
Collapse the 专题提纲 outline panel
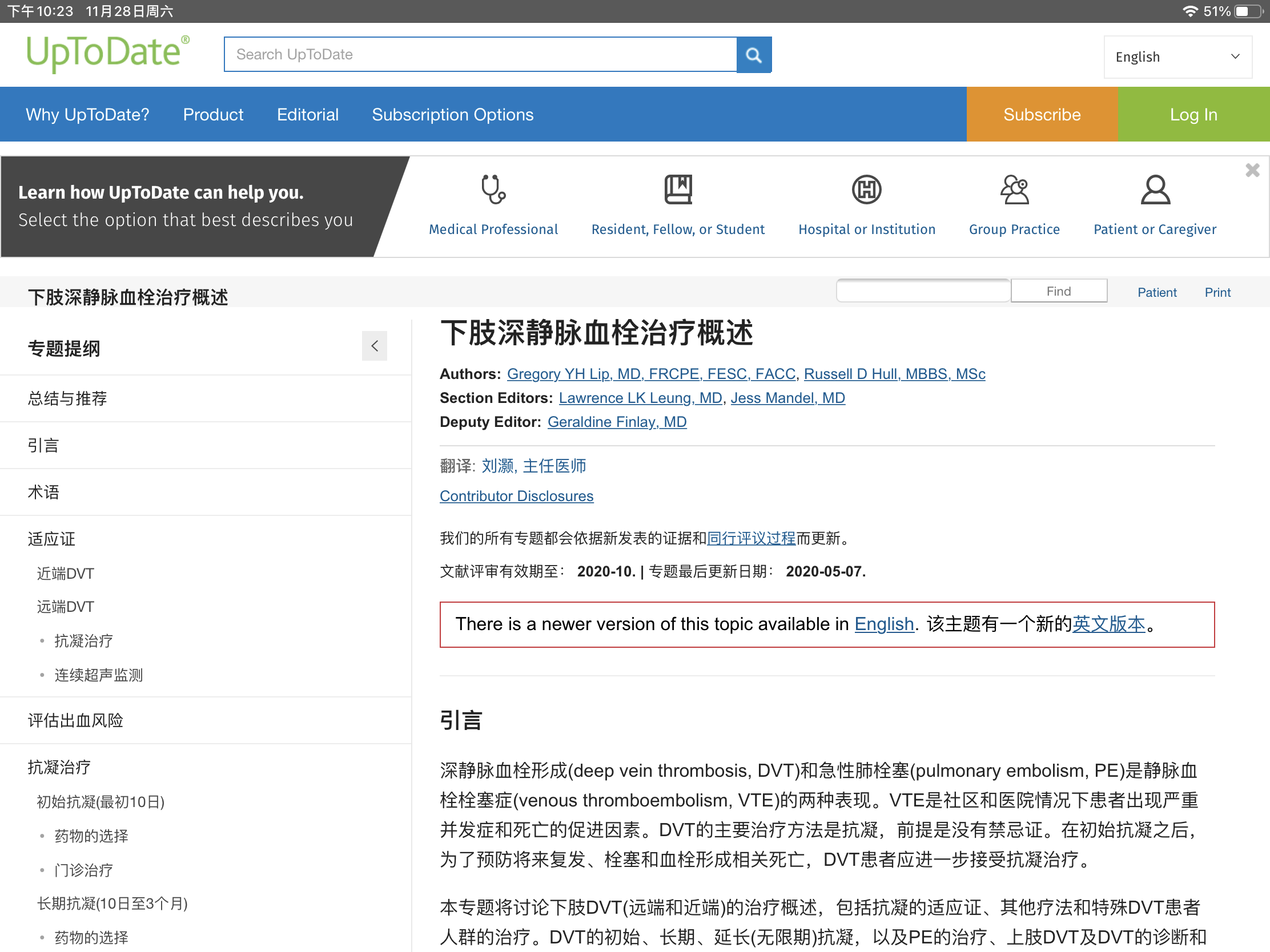coord(375,346)
